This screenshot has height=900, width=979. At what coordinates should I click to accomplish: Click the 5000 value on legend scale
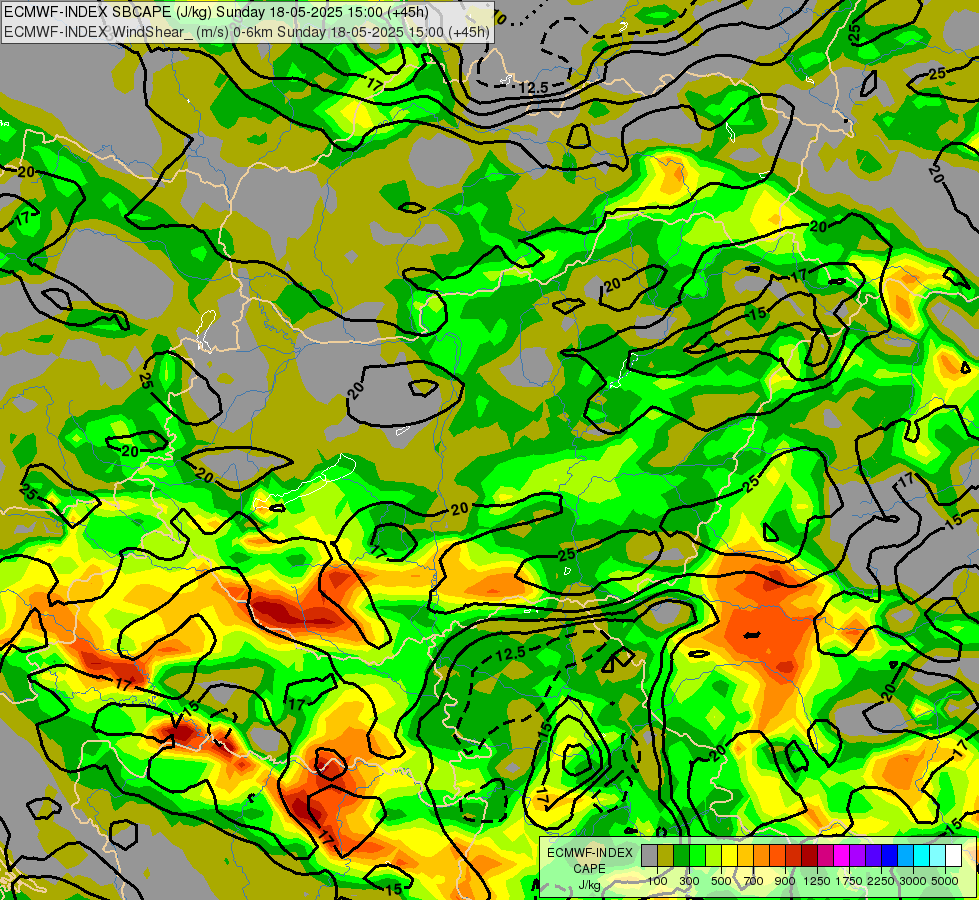pos(945,881)
